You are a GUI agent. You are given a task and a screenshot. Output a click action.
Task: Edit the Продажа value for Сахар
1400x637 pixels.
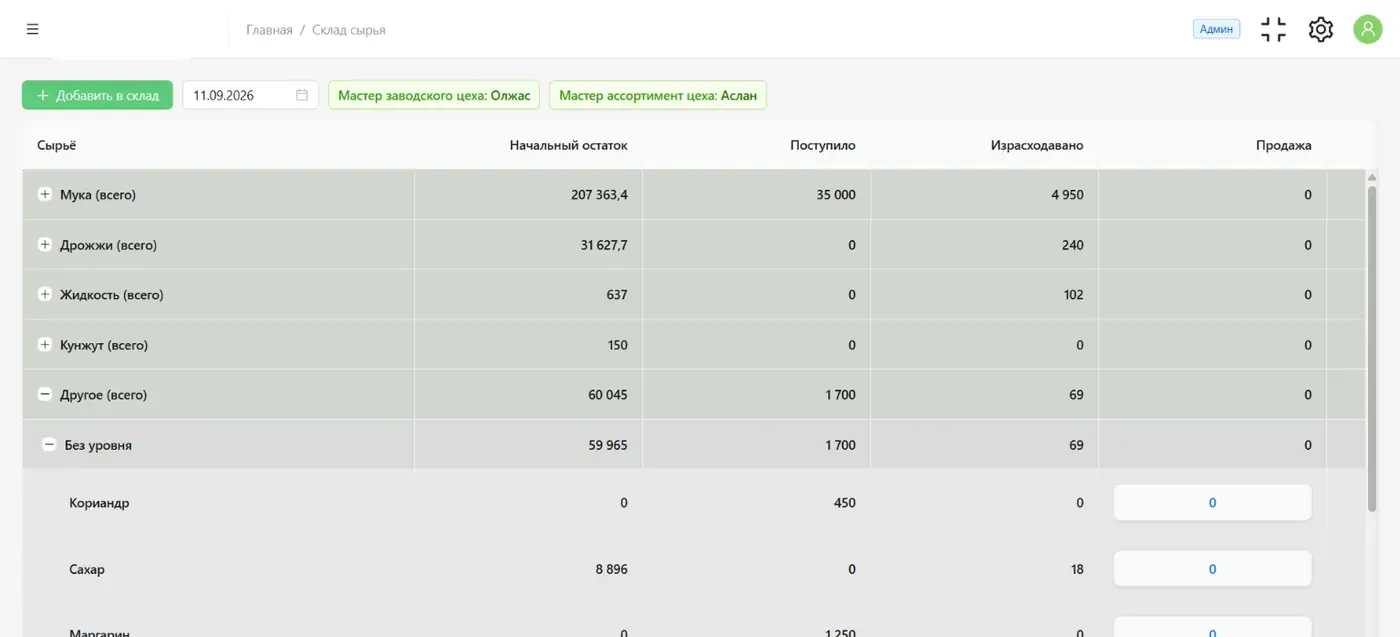1212,569
